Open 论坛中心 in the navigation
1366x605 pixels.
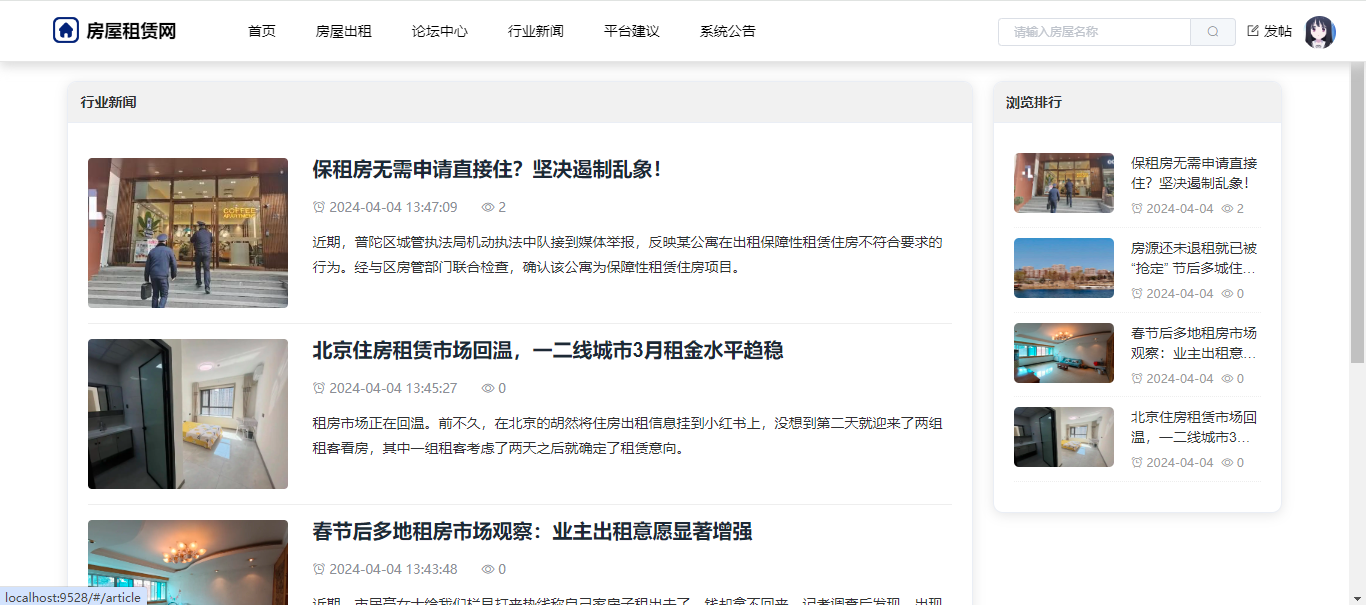pyautogui.click(x=440, y=31)
